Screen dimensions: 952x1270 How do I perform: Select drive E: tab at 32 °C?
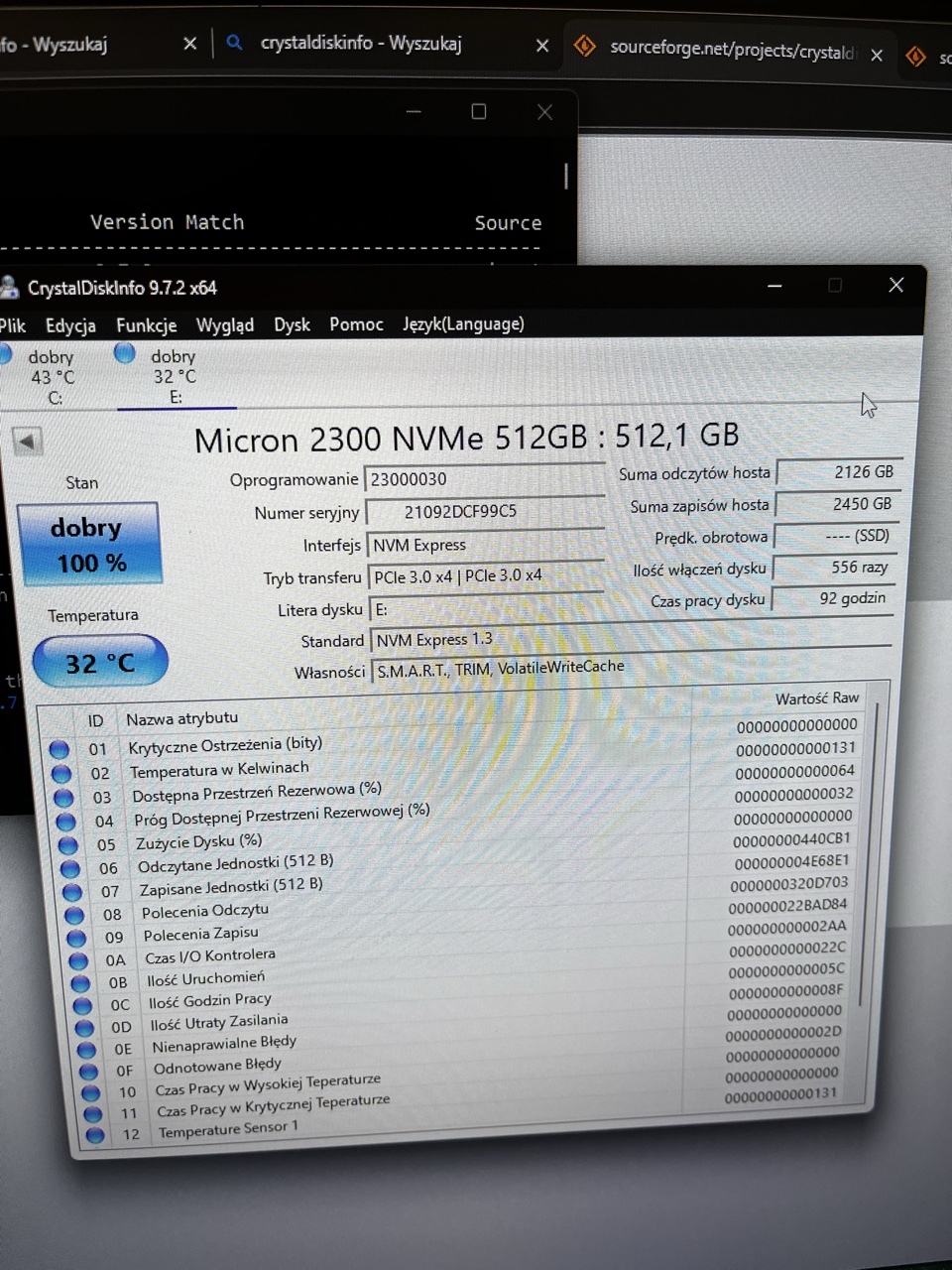pyautogui.click(x=175, y=376)
